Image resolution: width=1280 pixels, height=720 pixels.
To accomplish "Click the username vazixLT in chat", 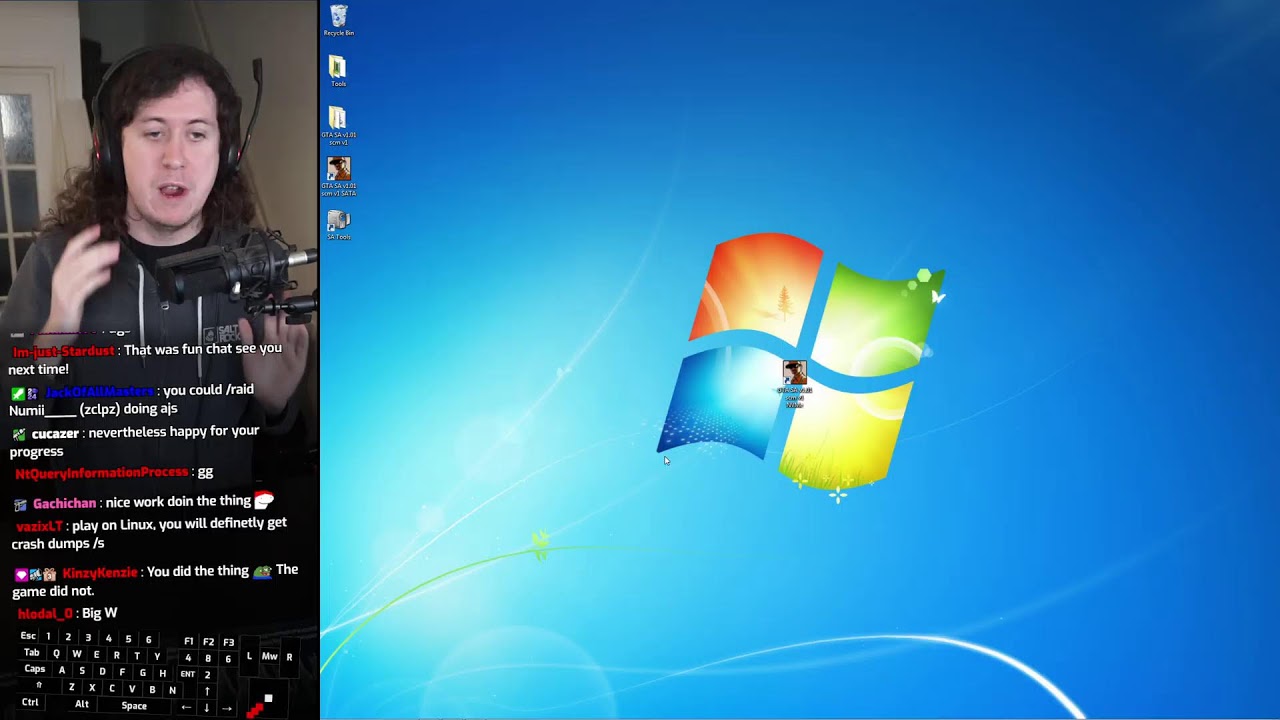I will [40, 526].
